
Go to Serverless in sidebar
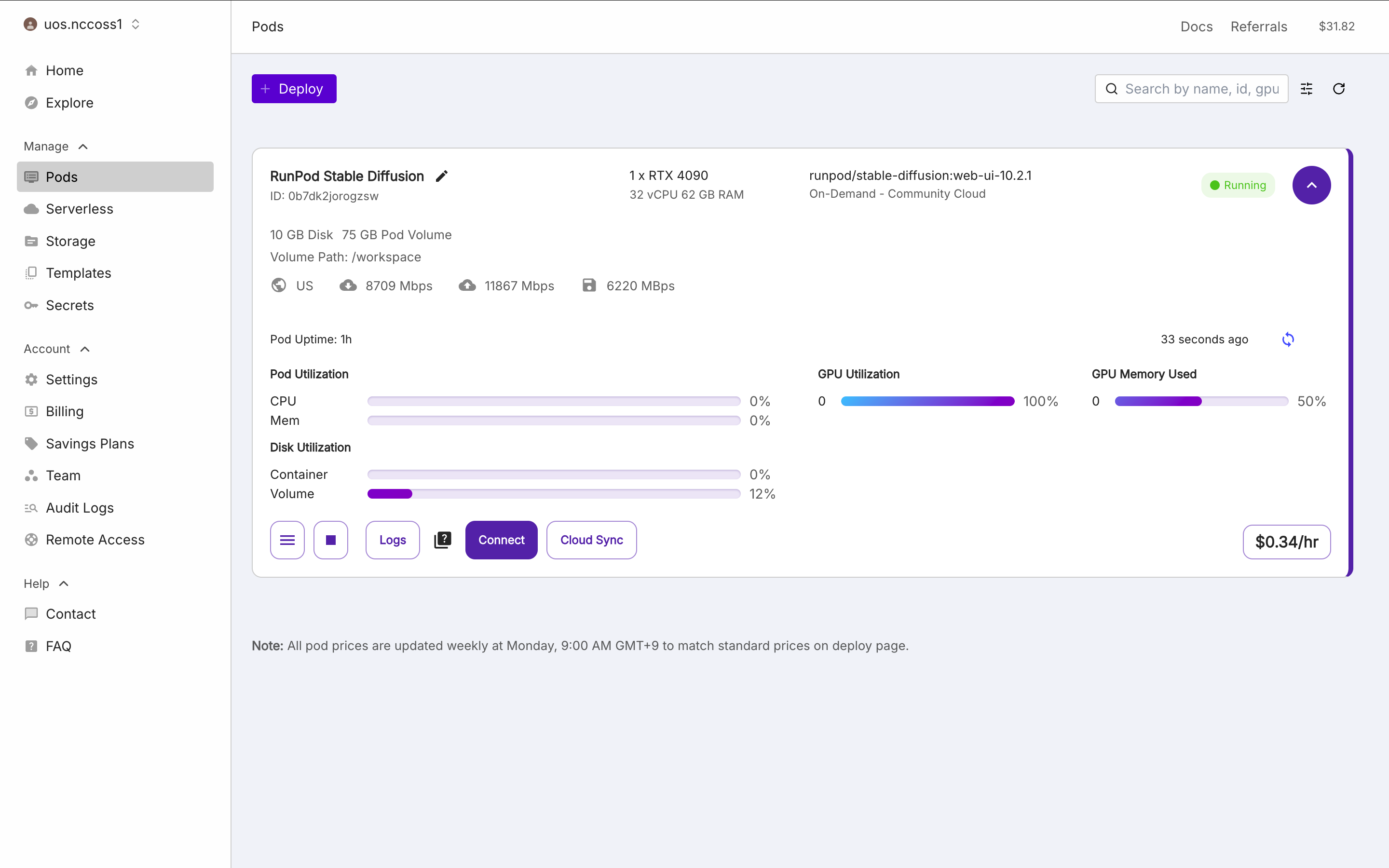click(x=79, y=209)
